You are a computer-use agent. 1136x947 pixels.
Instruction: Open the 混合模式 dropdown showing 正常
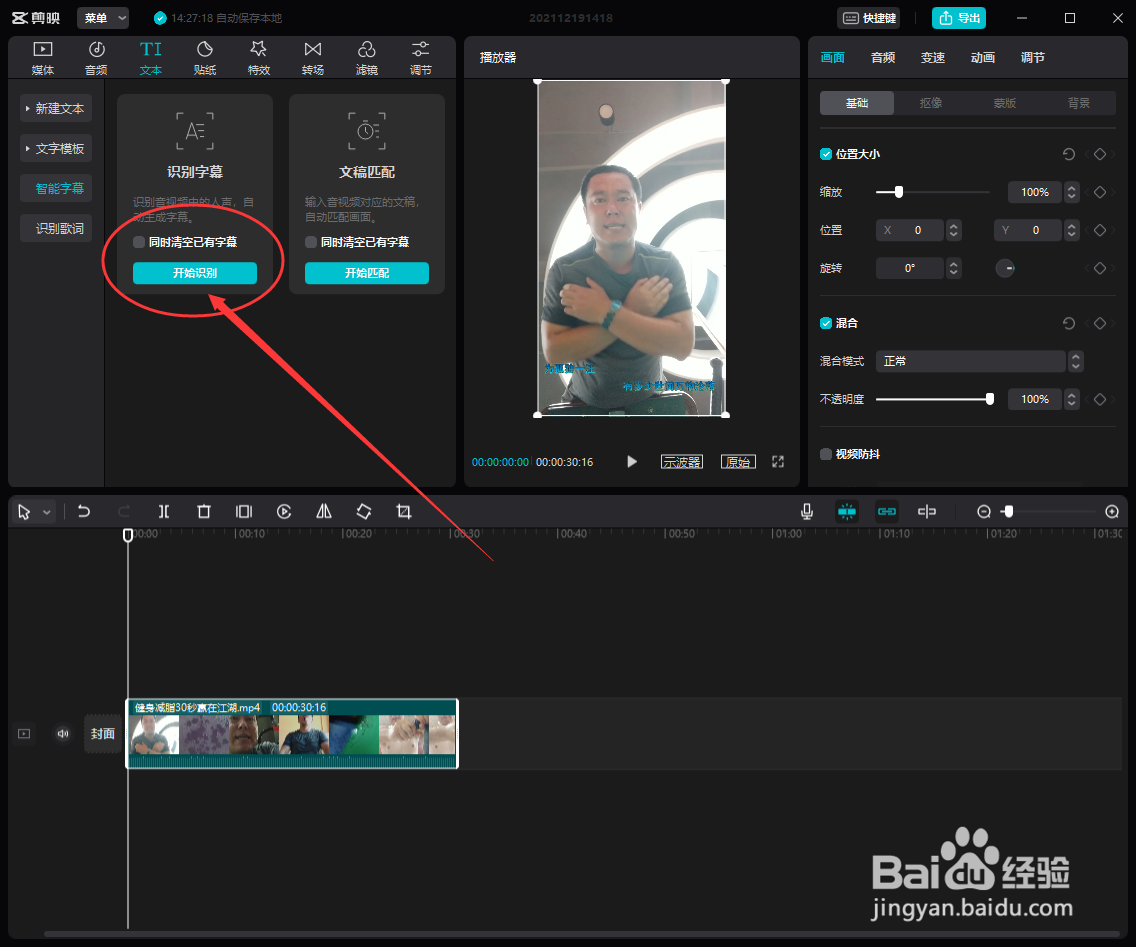(x=980, y=361)
